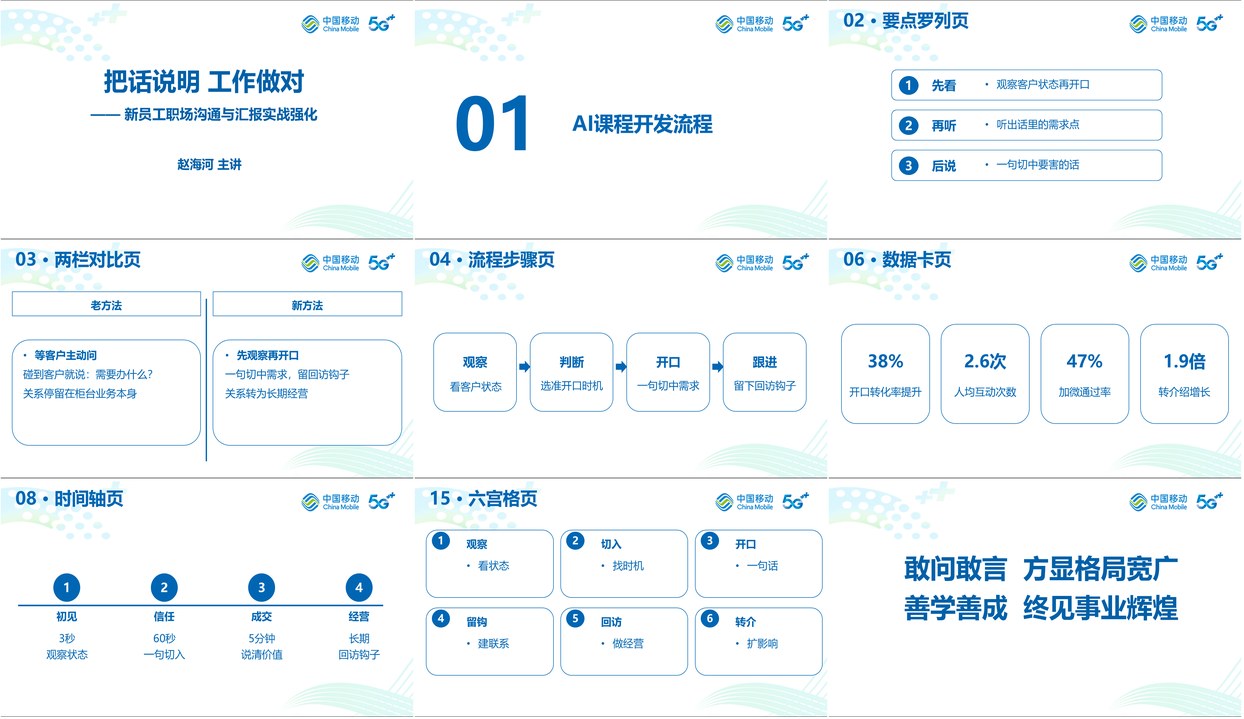Select the 跟进 留下回访钩子 step box
Image resolution: width=1244 pixels, height=719 pixels.
(765, 372)
